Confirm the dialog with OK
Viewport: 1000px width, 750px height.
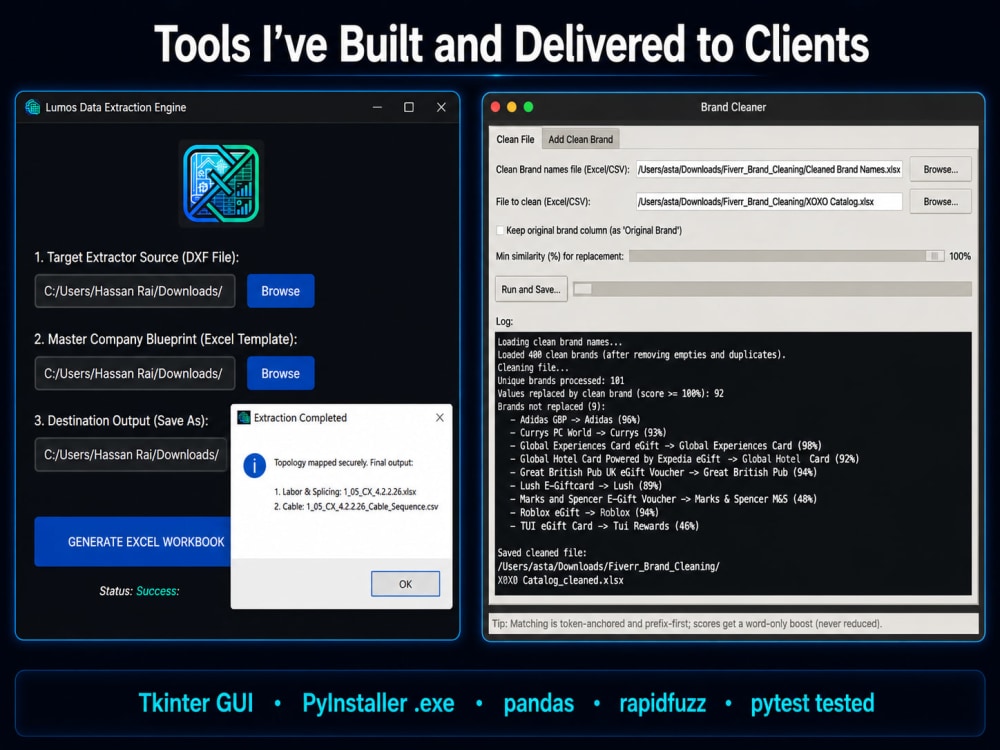pyautogui.click(x=406, y=584)
